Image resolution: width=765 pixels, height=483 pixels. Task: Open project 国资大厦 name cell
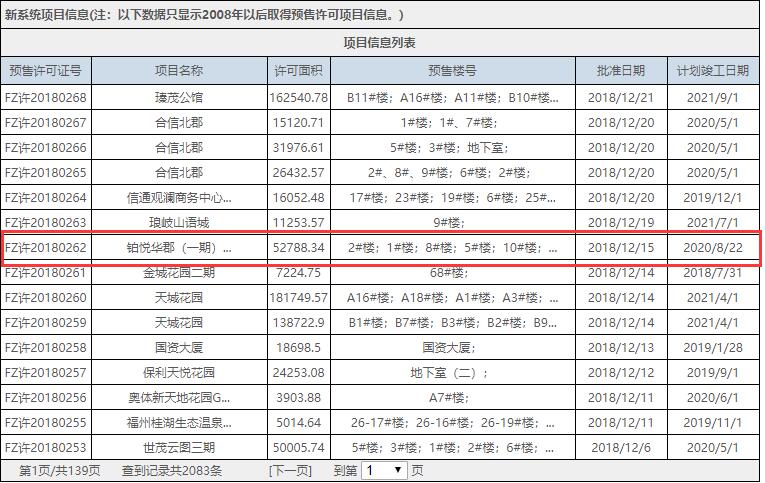coord(179,348)
